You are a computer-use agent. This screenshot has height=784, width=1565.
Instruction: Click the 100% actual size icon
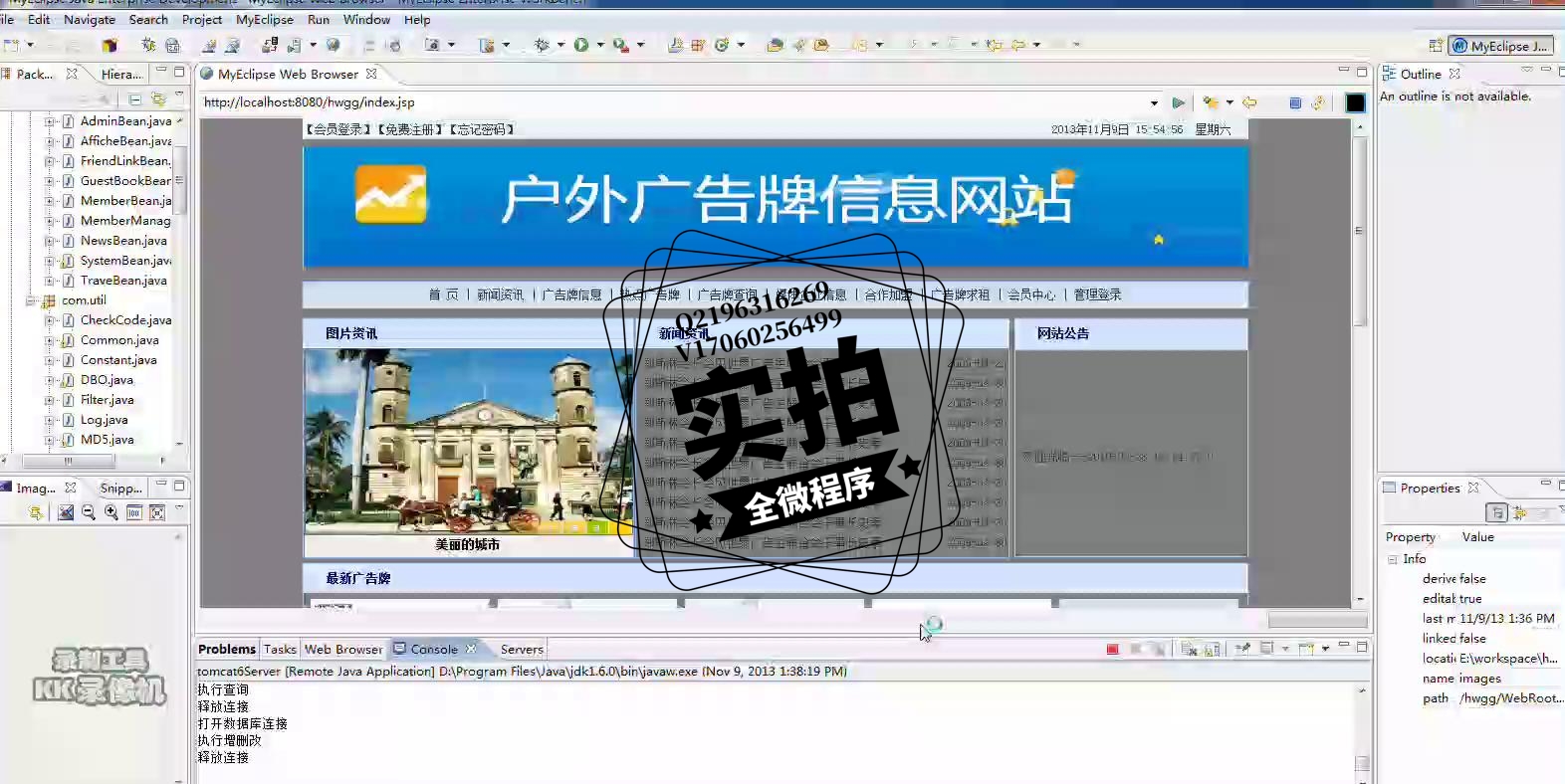[x=134, y=512]
